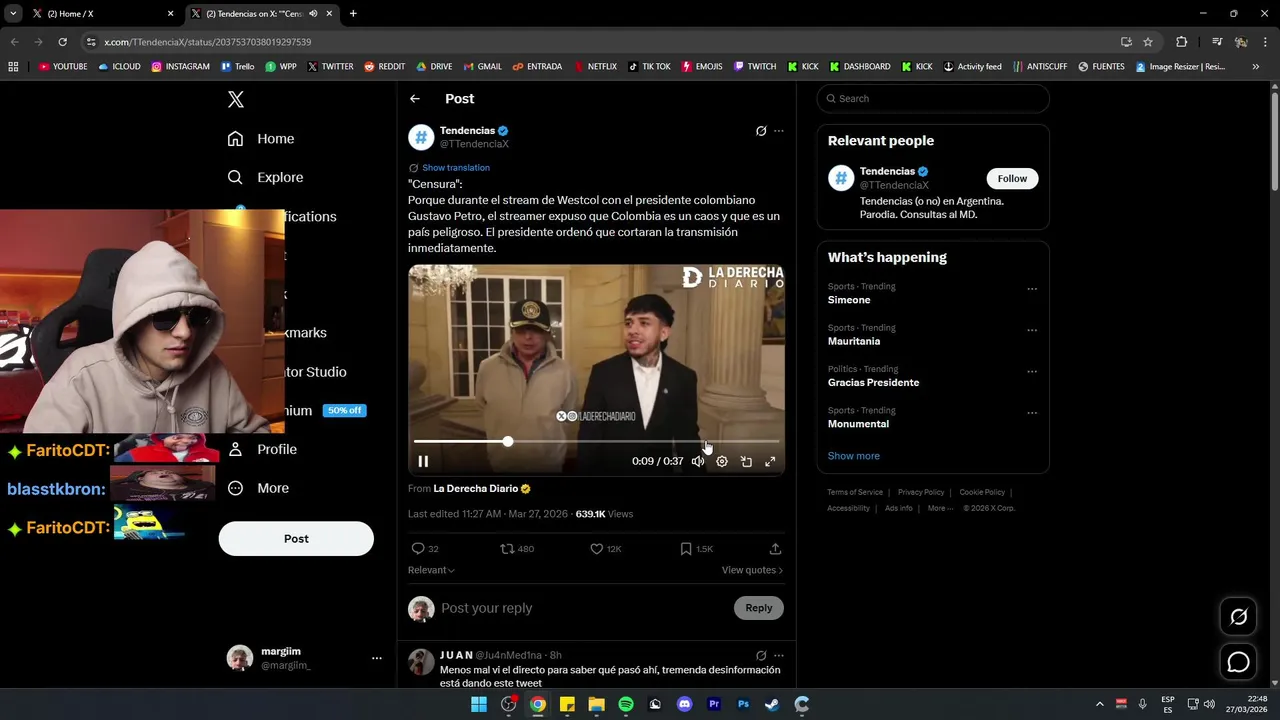The width and height of the screenshot is (1280, 720).
Task: Open Terms of Service footer link
Action: (x=855, y=492)
